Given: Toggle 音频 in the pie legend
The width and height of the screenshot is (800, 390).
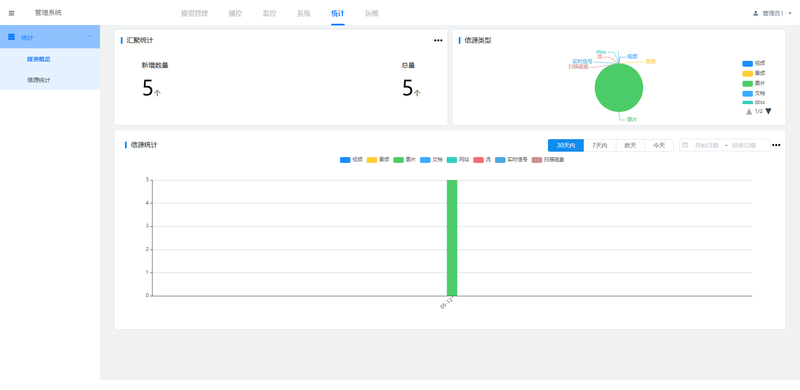Looking at the screenshot, I should coord(754,74).
